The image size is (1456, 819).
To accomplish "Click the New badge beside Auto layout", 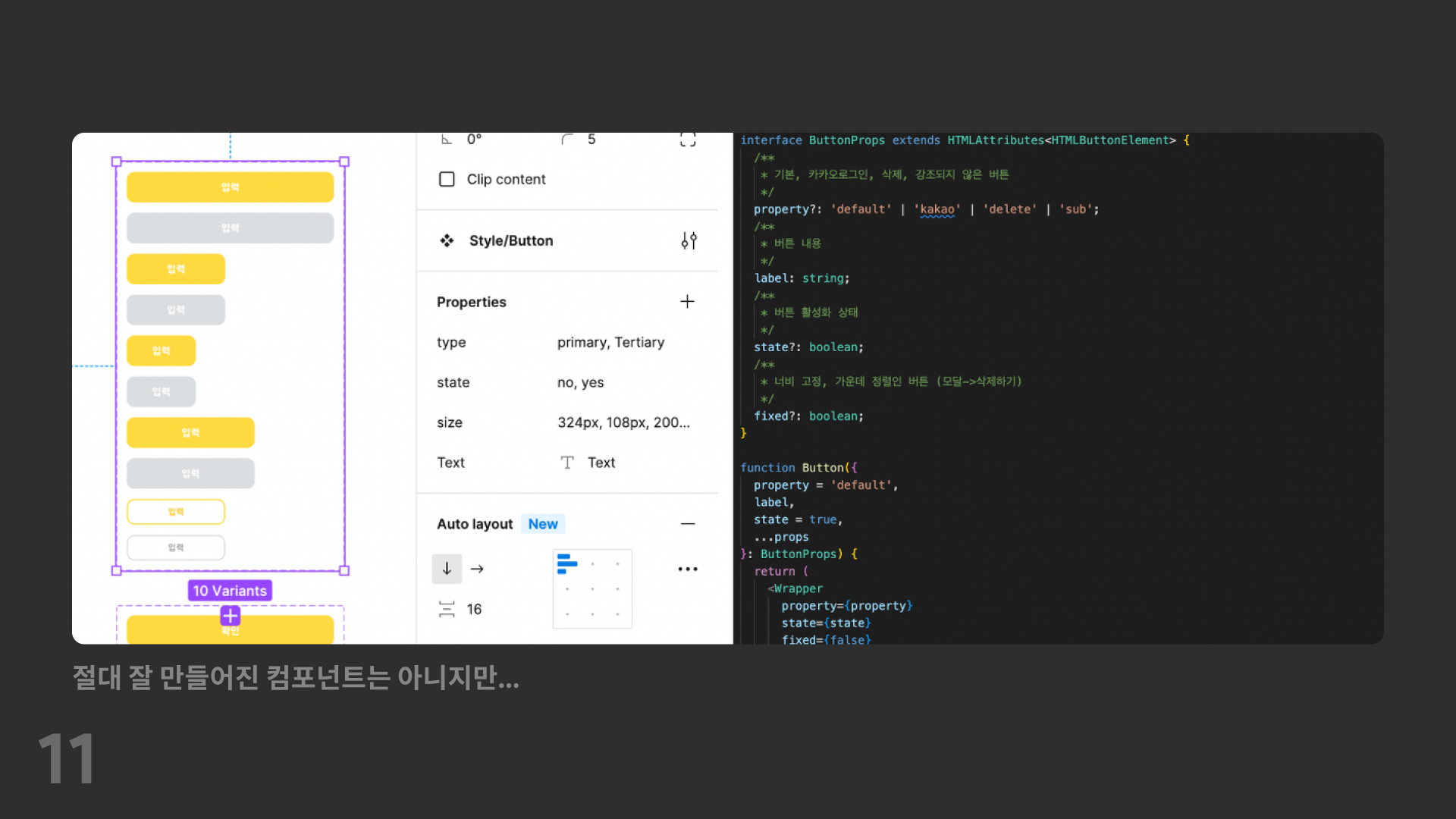I will [x=543, y=524].
